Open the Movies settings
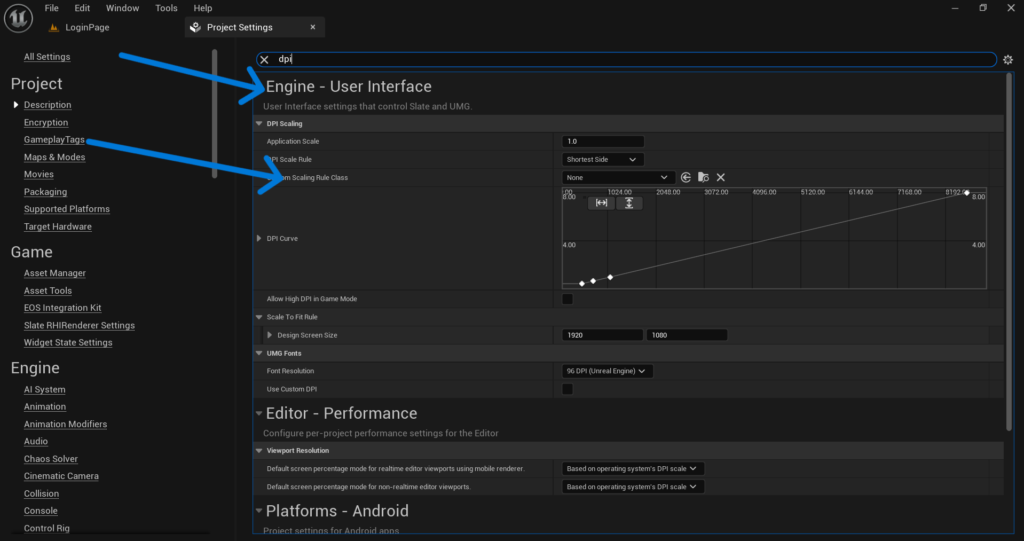 [39, 174]
